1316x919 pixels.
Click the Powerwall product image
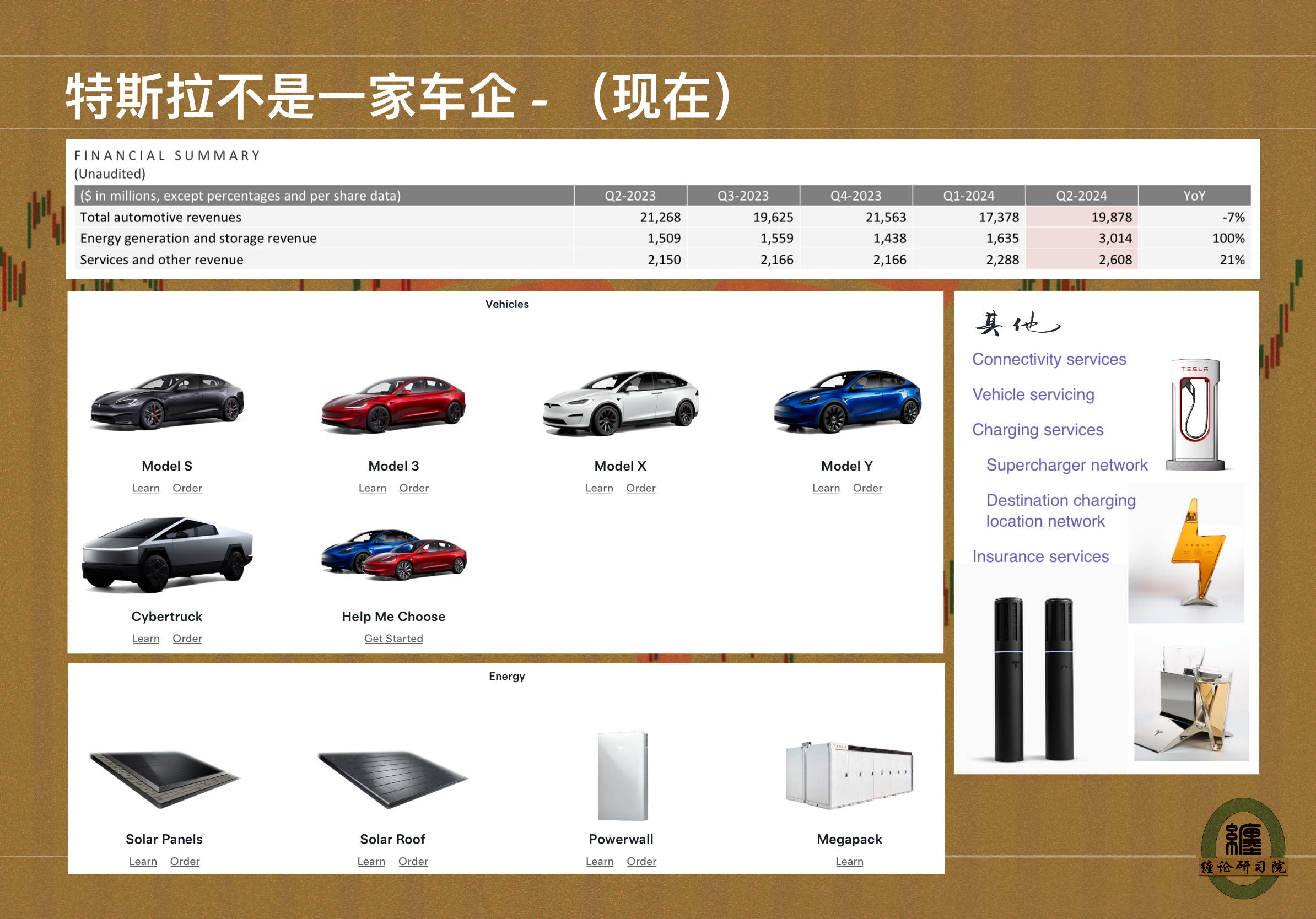[623, 776]
